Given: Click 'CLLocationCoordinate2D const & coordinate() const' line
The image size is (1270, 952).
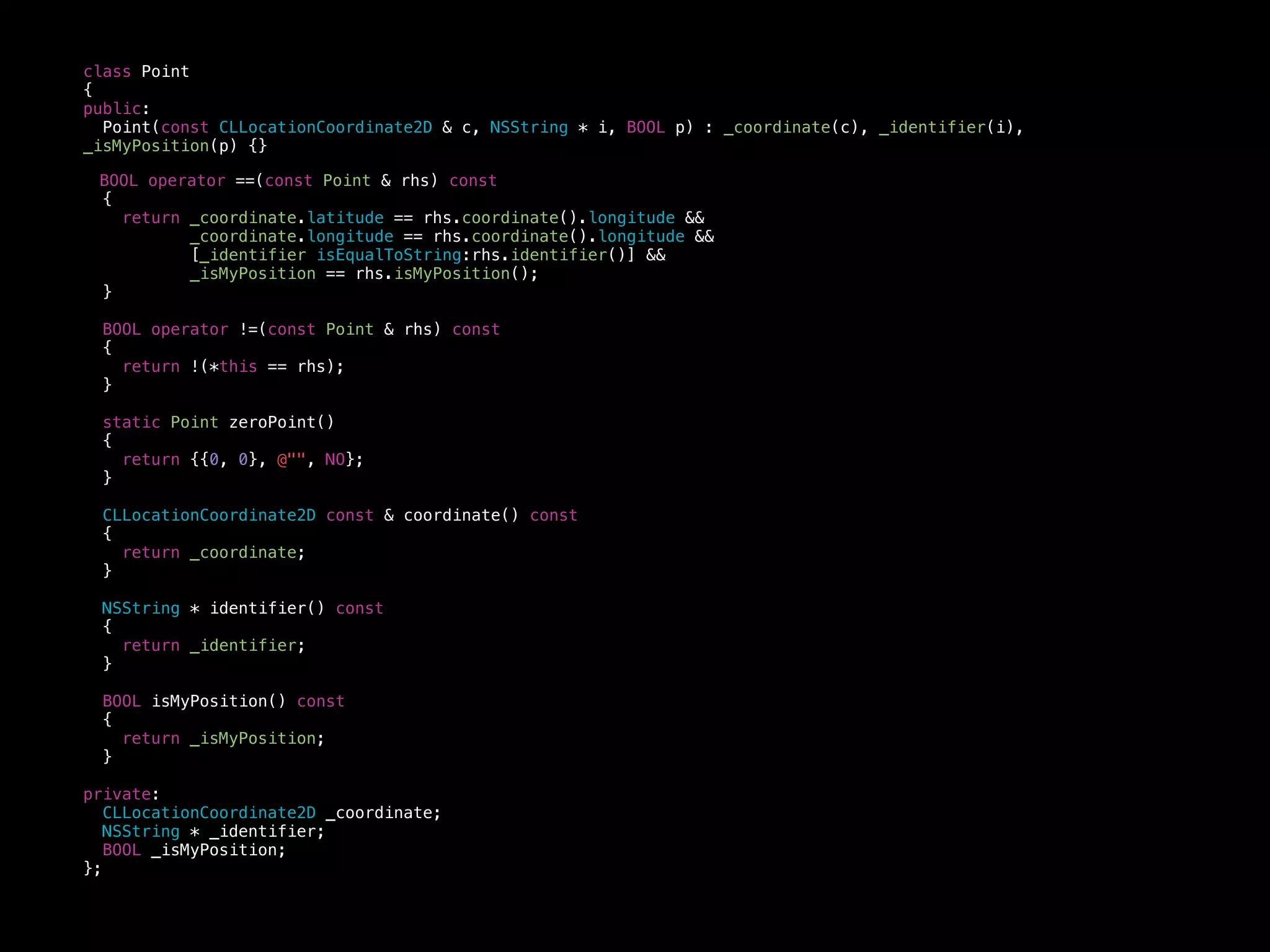Looking at the screenshot, I should [x=340, y=516].
